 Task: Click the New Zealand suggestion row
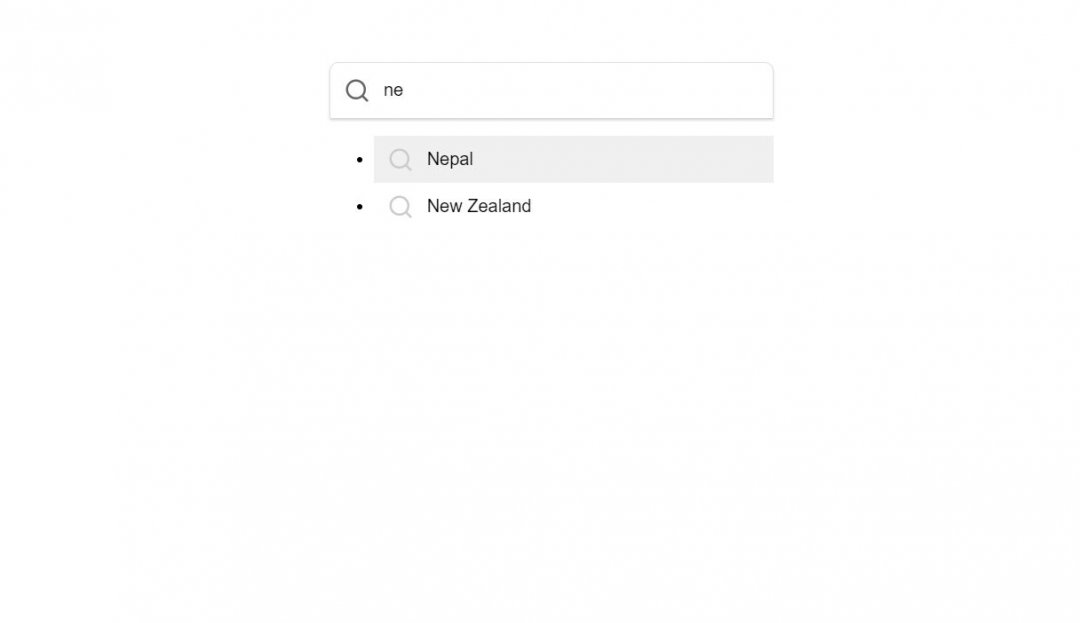click(x=573, y=206)
